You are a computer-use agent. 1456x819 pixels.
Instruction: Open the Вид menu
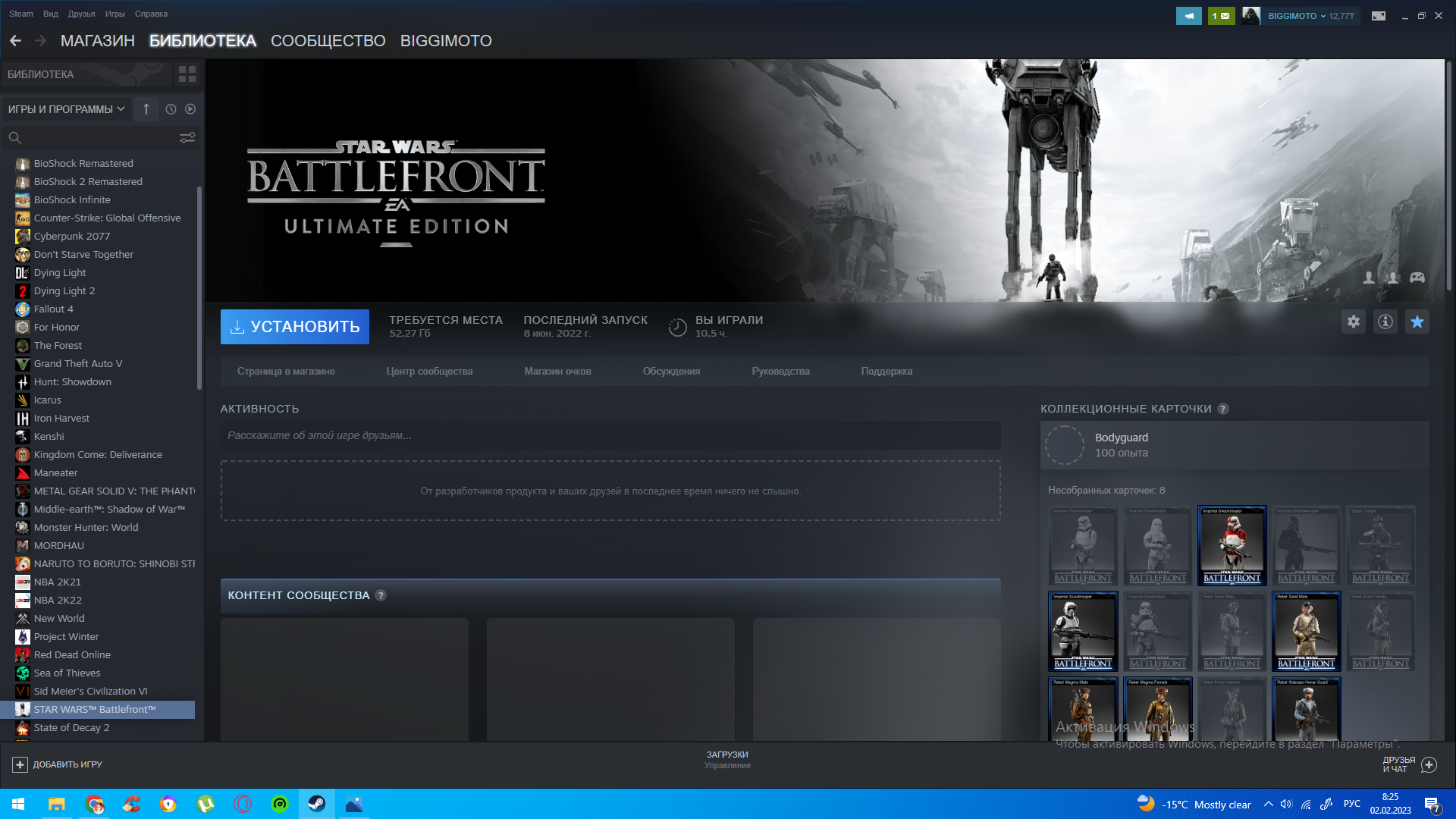[x=51, y=14]
